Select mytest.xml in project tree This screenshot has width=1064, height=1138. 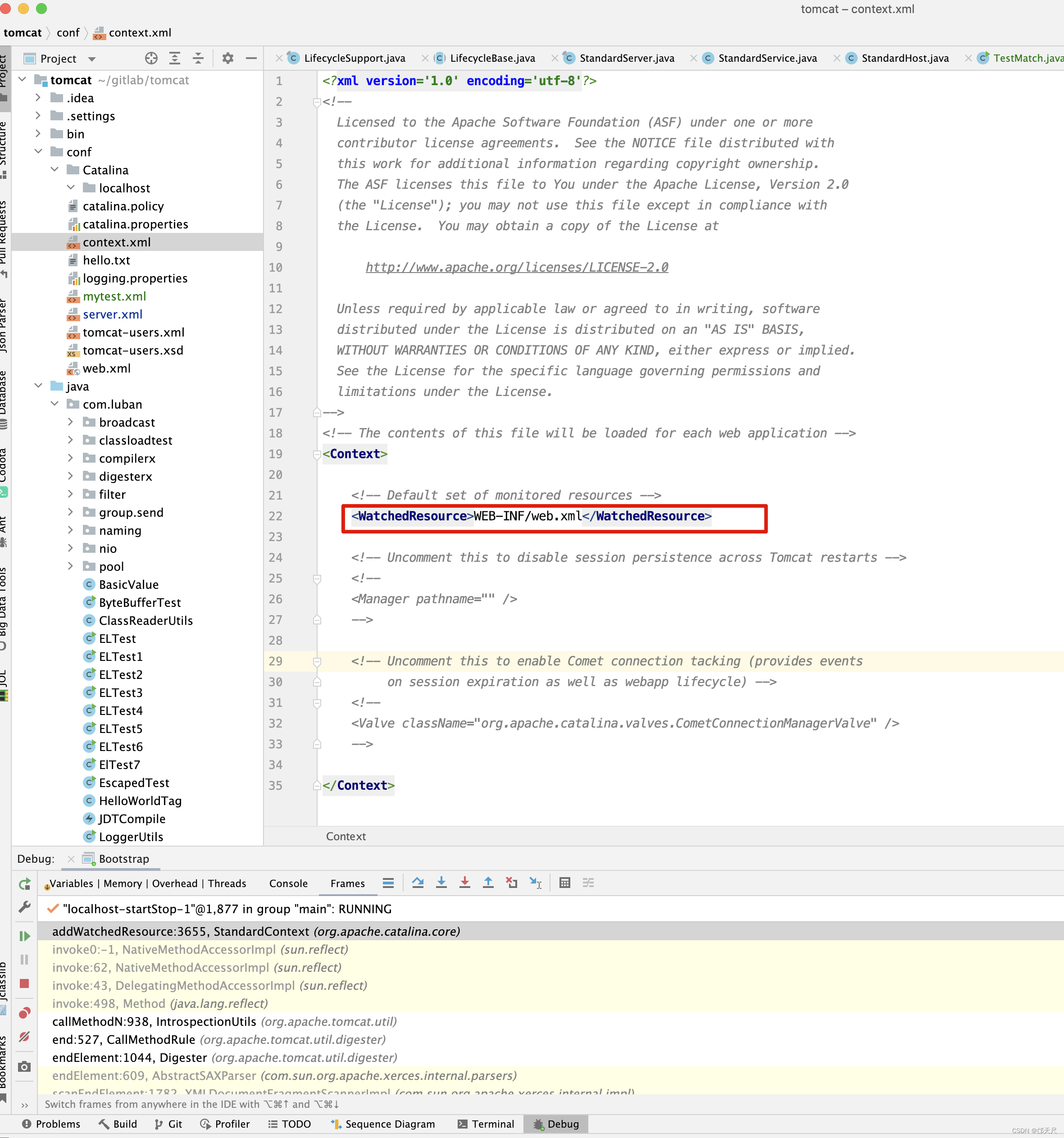point(114,296)
